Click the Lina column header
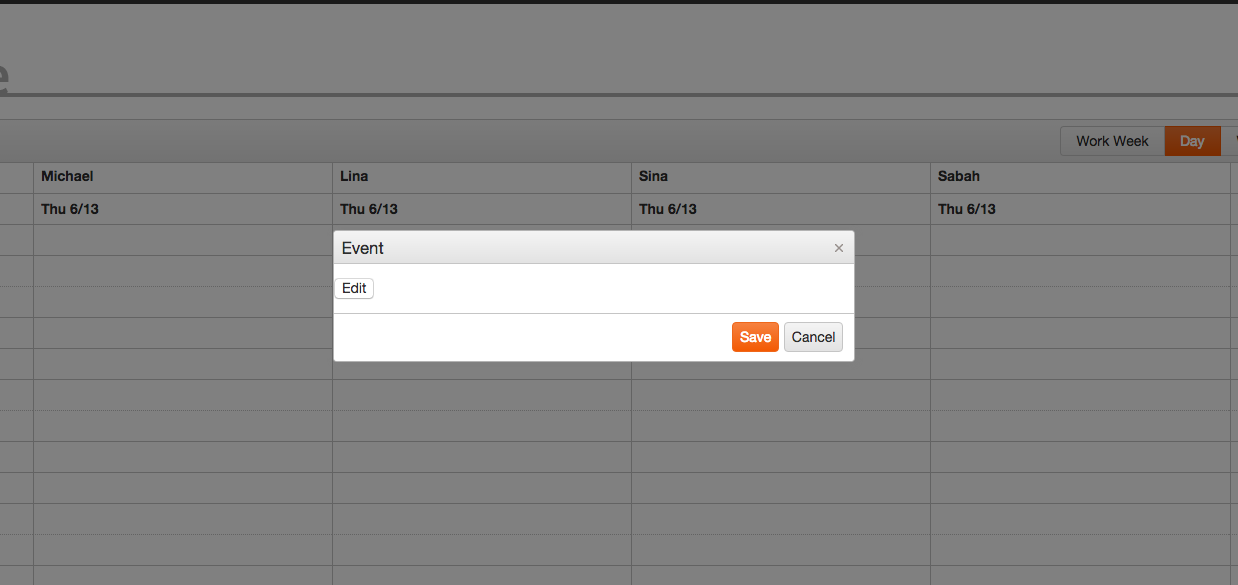Image resolution: width=1238 pixels, height=585 pixels. pyautogui.click(x=354, y=176)
